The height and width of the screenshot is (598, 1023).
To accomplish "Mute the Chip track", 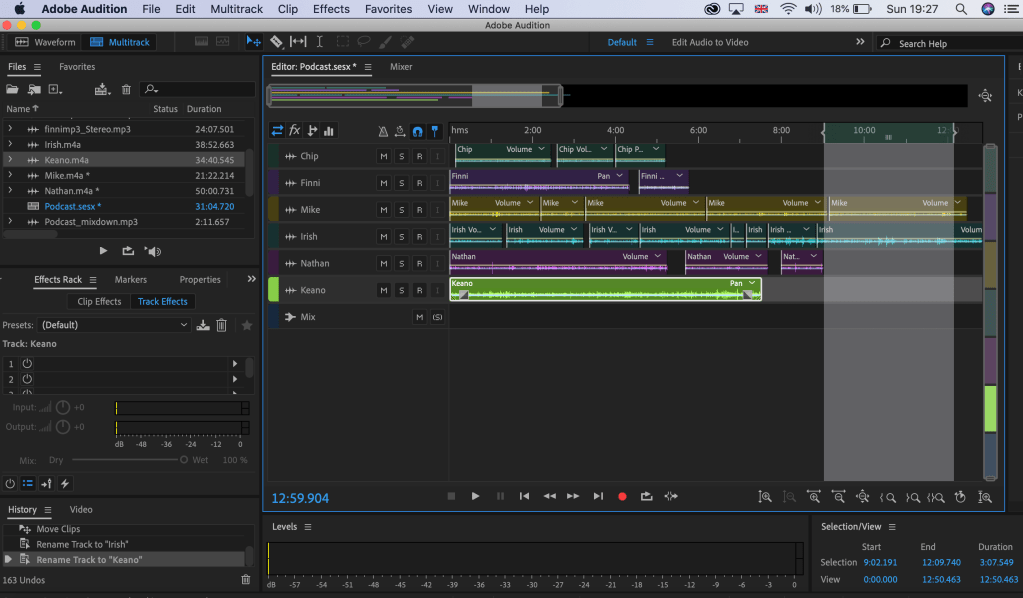I will coord(383,156).
